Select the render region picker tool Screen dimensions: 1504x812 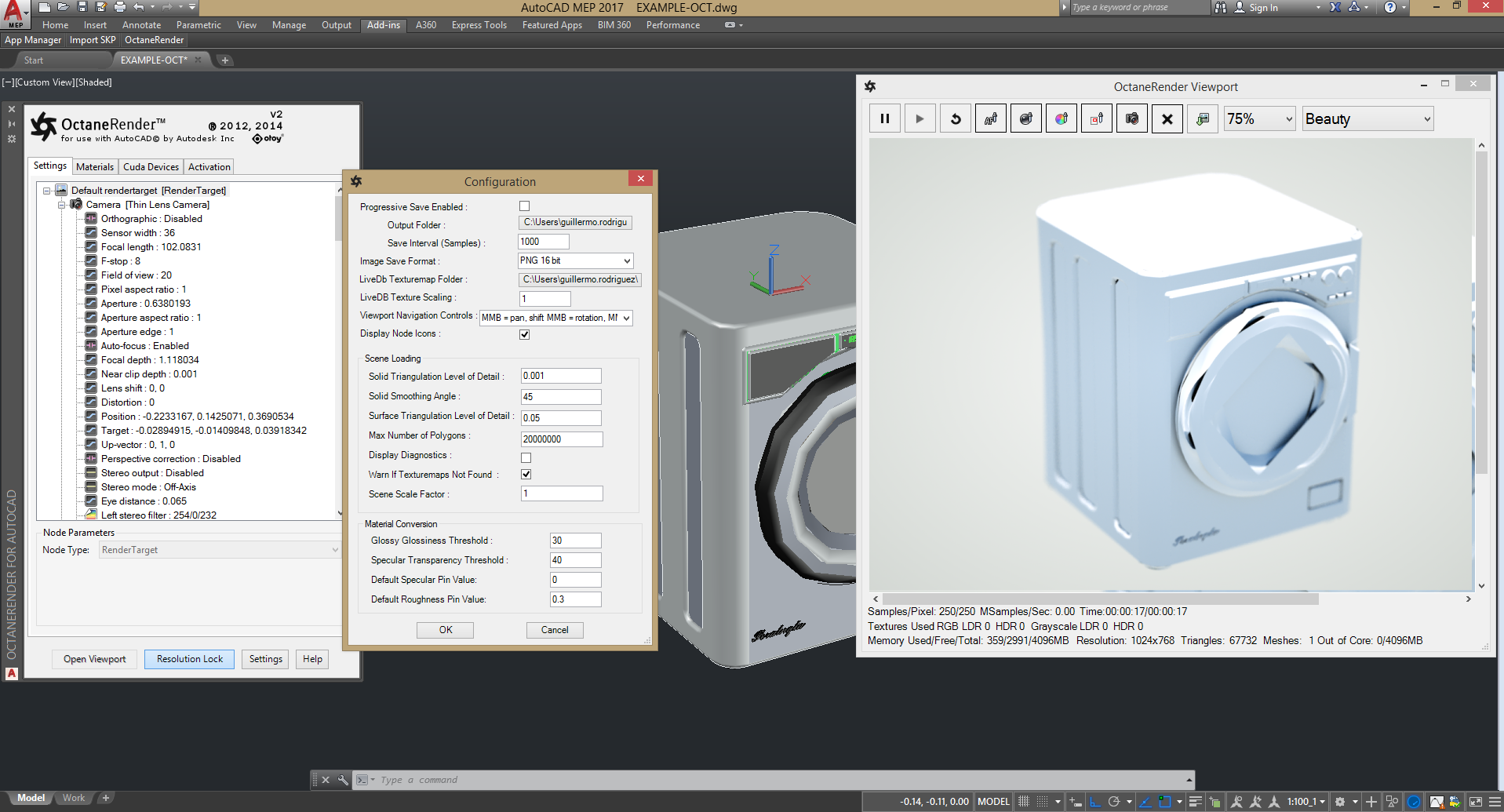pyautogui.click(x=1097, y=119)
